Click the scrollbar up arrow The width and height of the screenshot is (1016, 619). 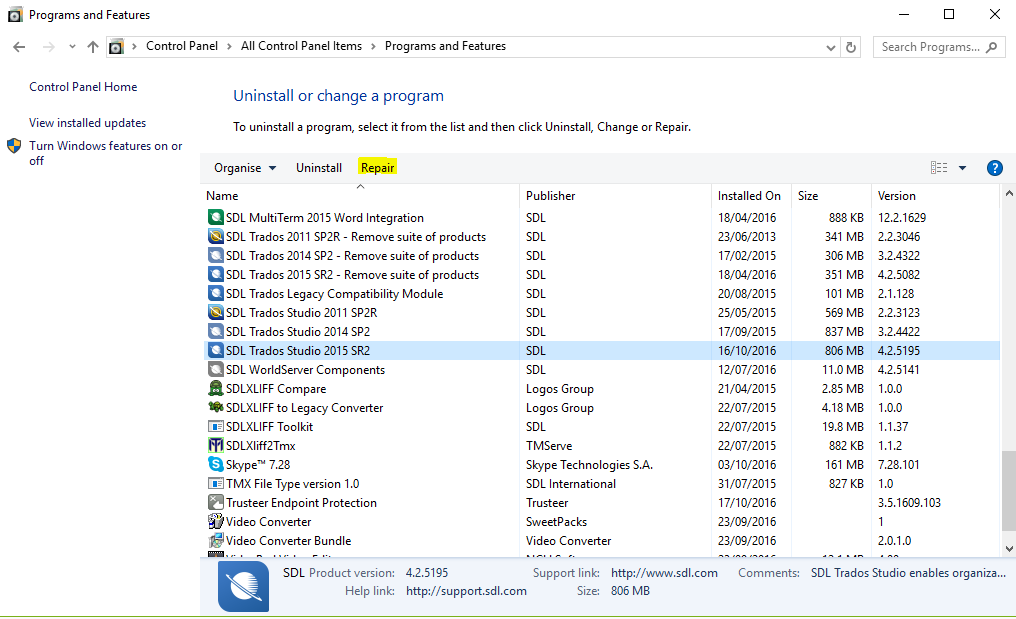pos(1009,193)
